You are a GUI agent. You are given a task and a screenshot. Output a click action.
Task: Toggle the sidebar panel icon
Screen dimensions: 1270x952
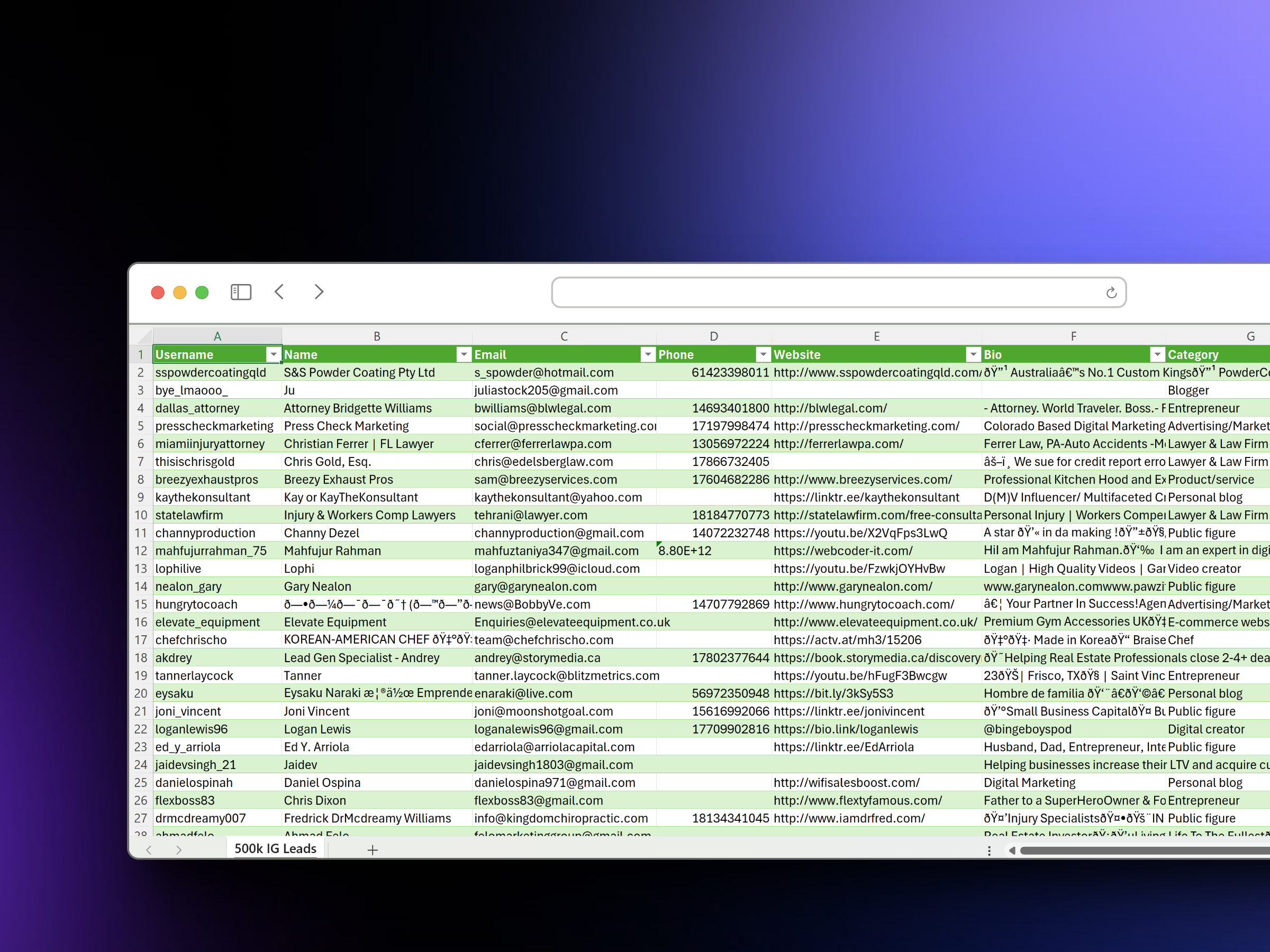click(x=241, y=292)
